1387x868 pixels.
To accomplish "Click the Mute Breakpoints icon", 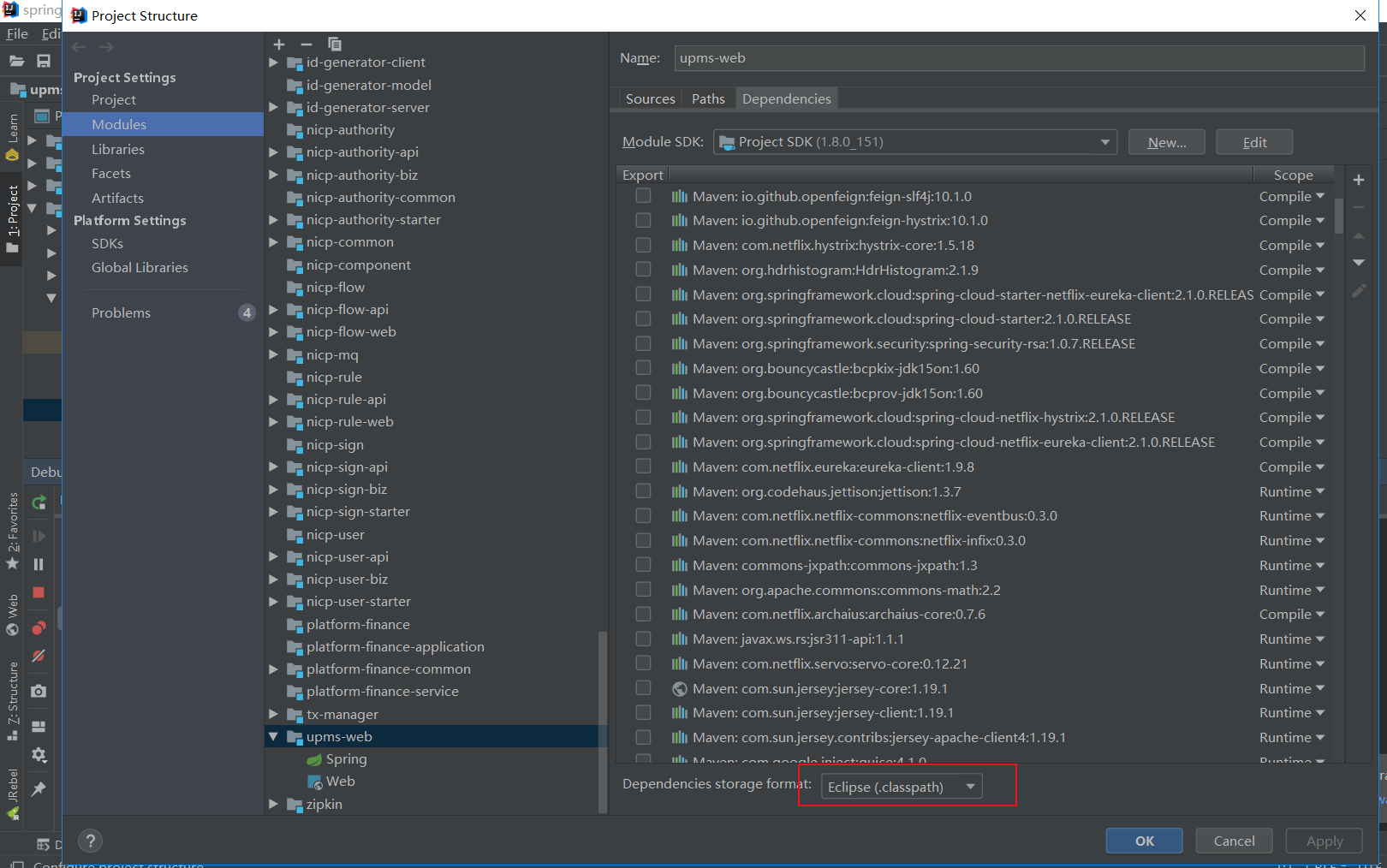I will tap(39, 656).
